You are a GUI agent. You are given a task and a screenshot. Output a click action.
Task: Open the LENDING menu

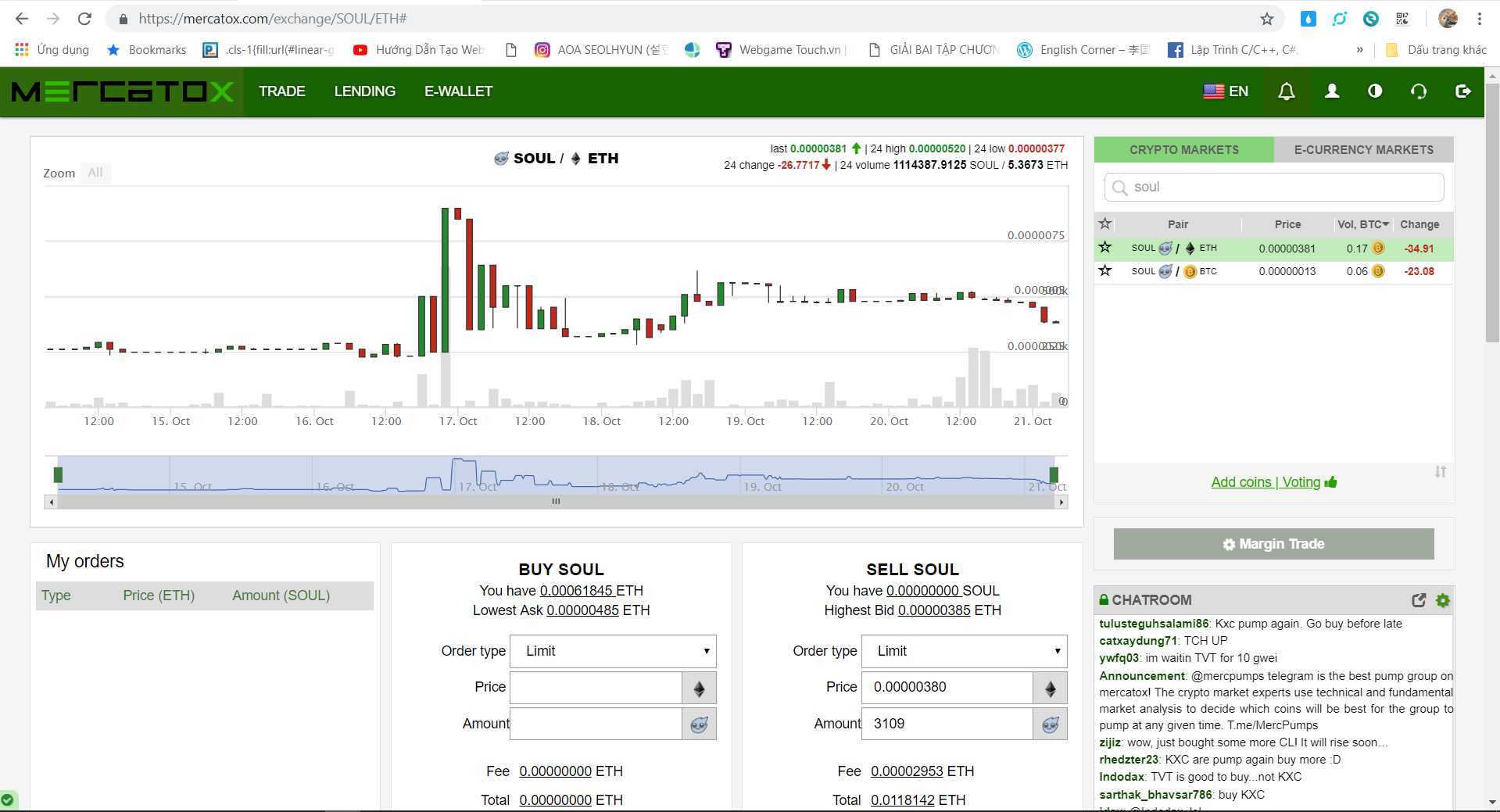[365, 91]
